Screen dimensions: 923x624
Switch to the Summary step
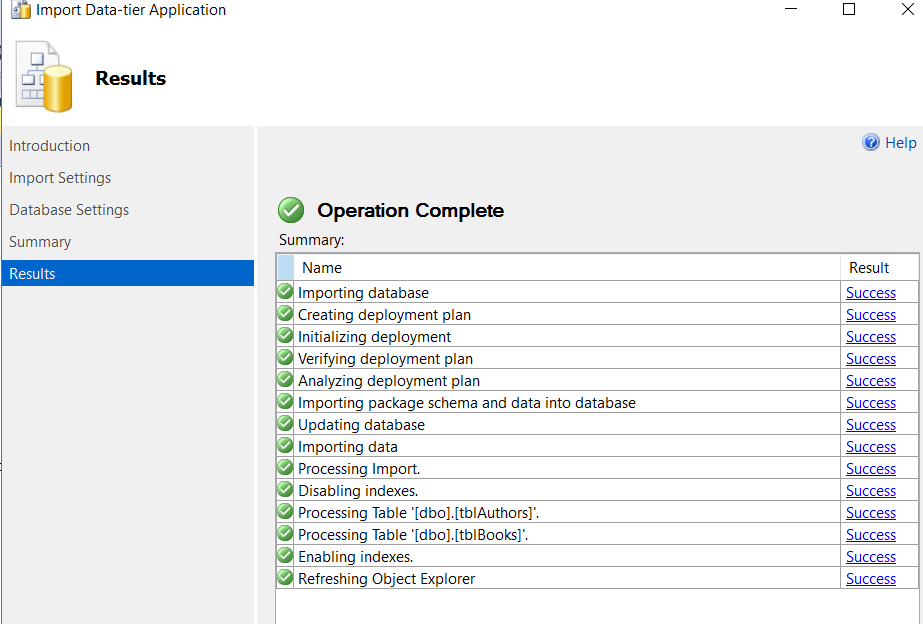(x=40, y=242)
